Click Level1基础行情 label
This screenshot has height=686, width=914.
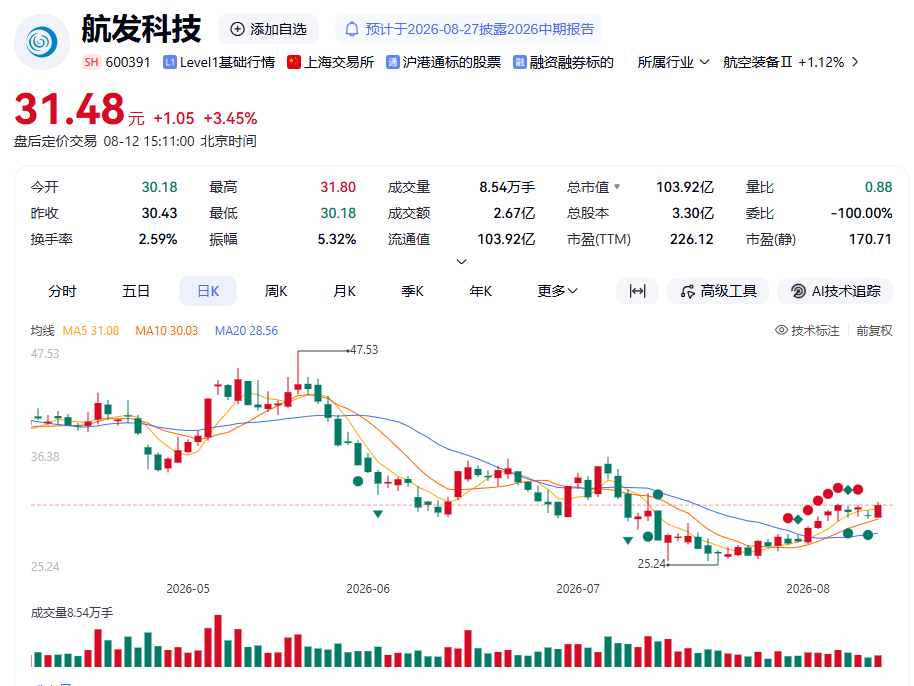click(227, 62)
